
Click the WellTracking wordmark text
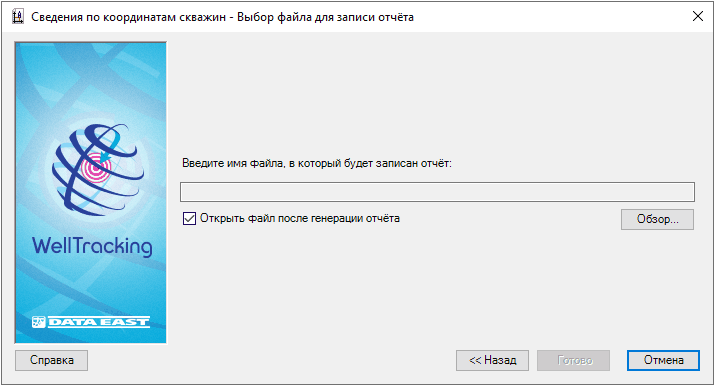click(92, 246)
